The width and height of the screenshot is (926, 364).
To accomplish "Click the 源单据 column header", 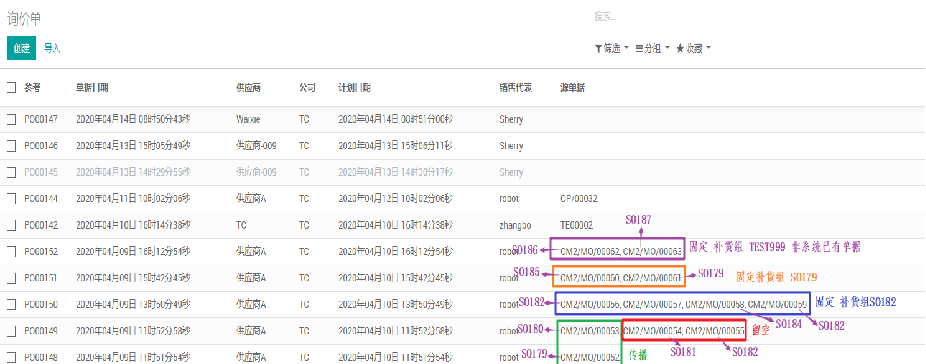I will coord(572,88).
